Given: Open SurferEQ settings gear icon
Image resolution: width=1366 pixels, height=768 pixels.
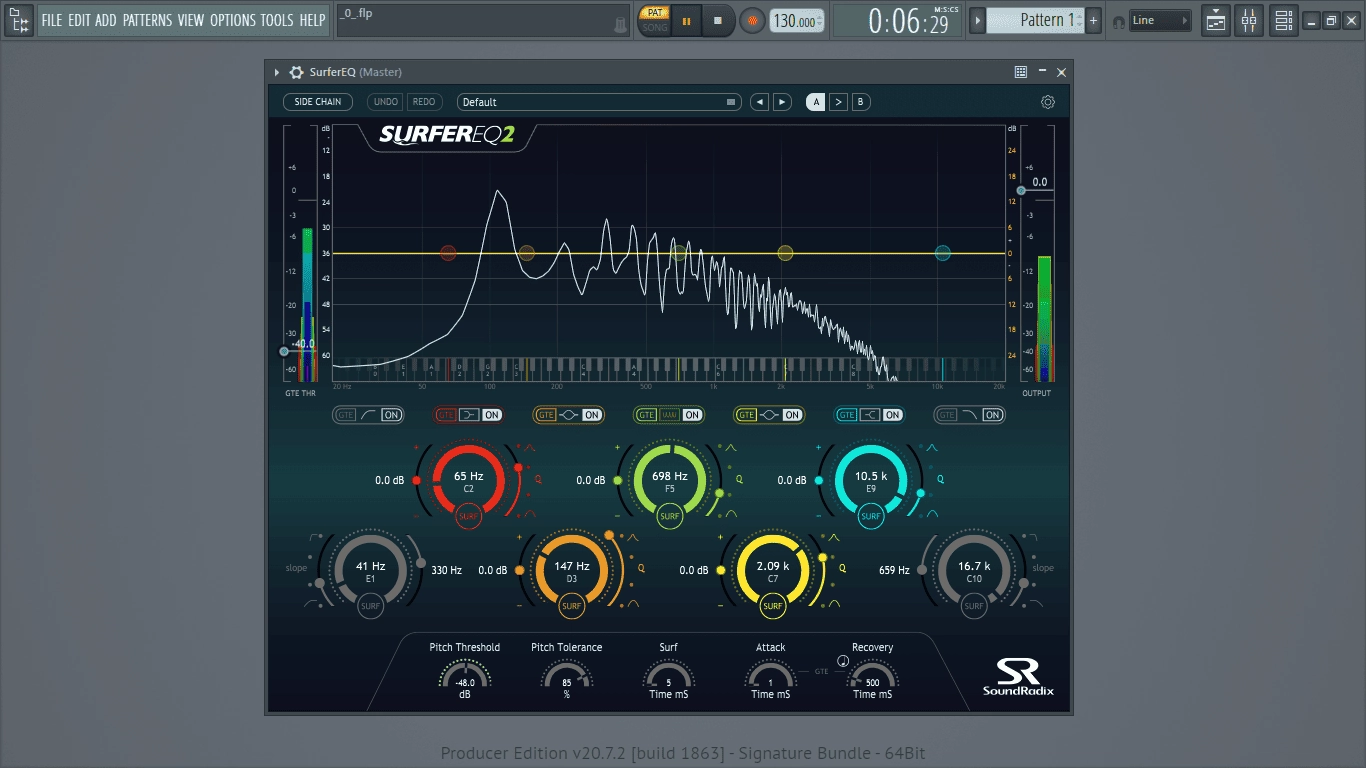Looking at the screenshot, I should pyautogui.click(x=1048, y=102).
